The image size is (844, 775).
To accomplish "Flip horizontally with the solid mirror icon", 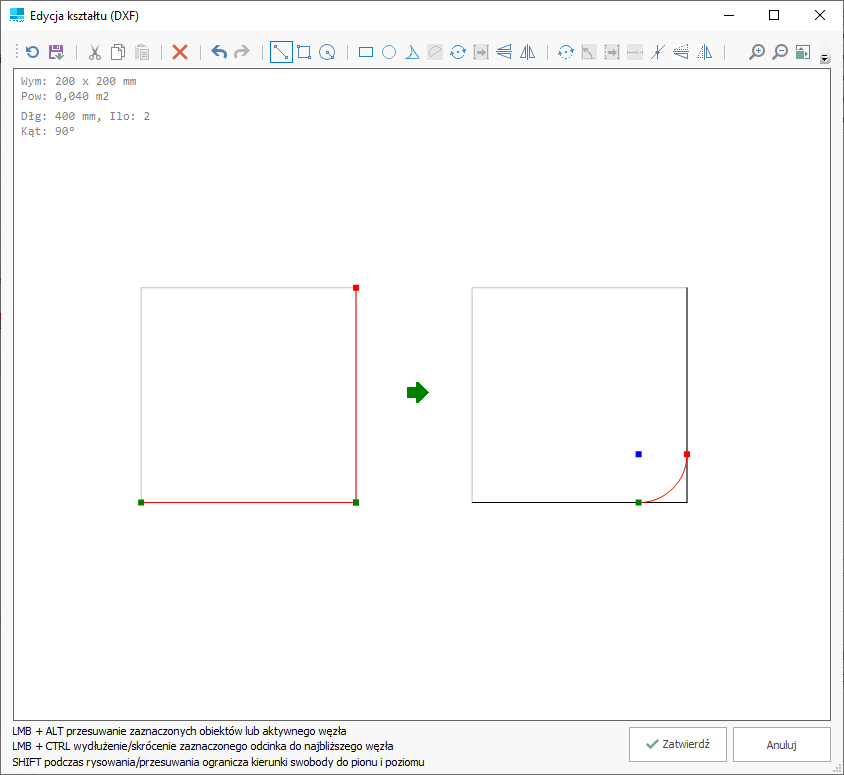I will coord(528,52).
